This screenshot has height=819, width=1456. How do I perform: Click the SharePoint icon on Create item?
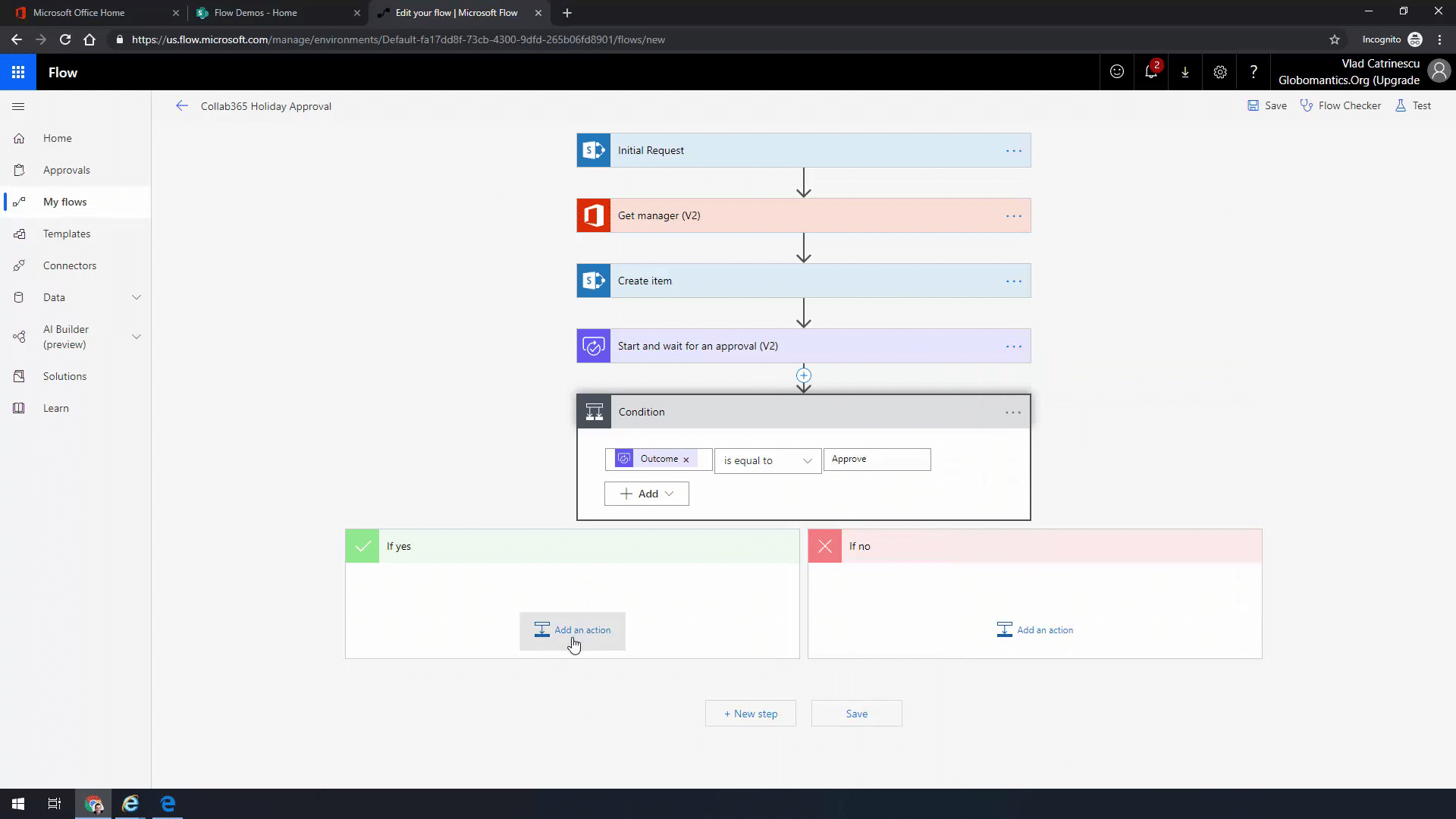[x=594, y=281]
